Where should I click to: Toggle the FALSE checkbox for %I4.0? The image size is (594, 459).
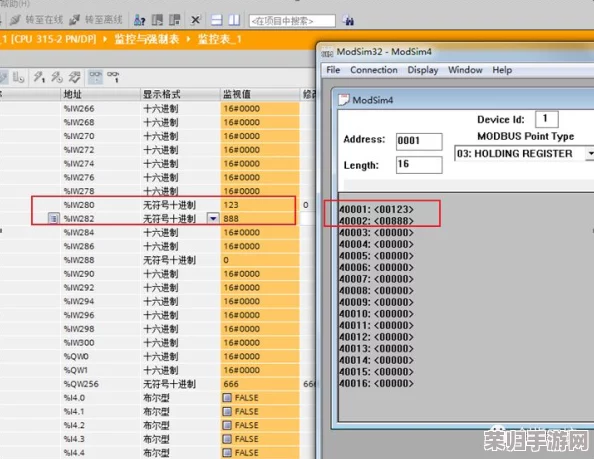[x=227, y=398]
